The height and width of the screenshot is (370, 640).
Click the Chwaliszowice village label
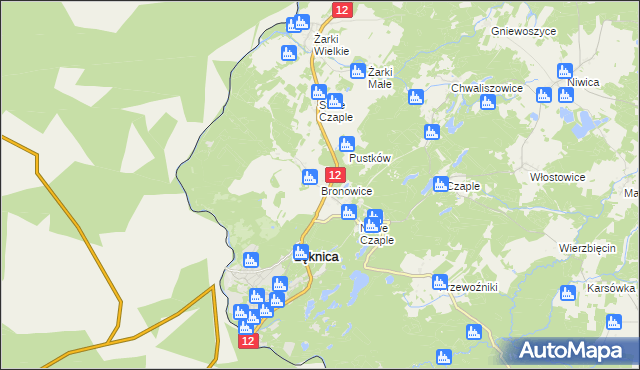[x=487, y=89]
